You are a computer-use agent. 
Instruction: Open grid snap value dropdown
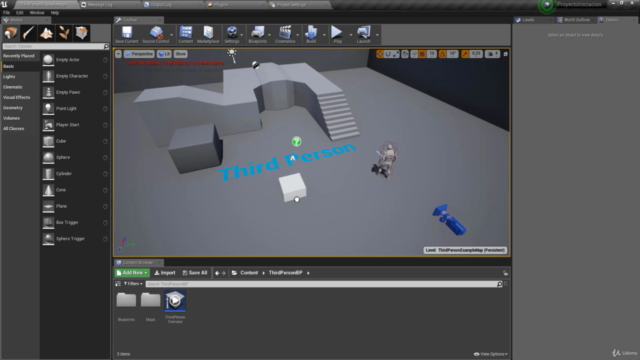(x=432, y=54)
